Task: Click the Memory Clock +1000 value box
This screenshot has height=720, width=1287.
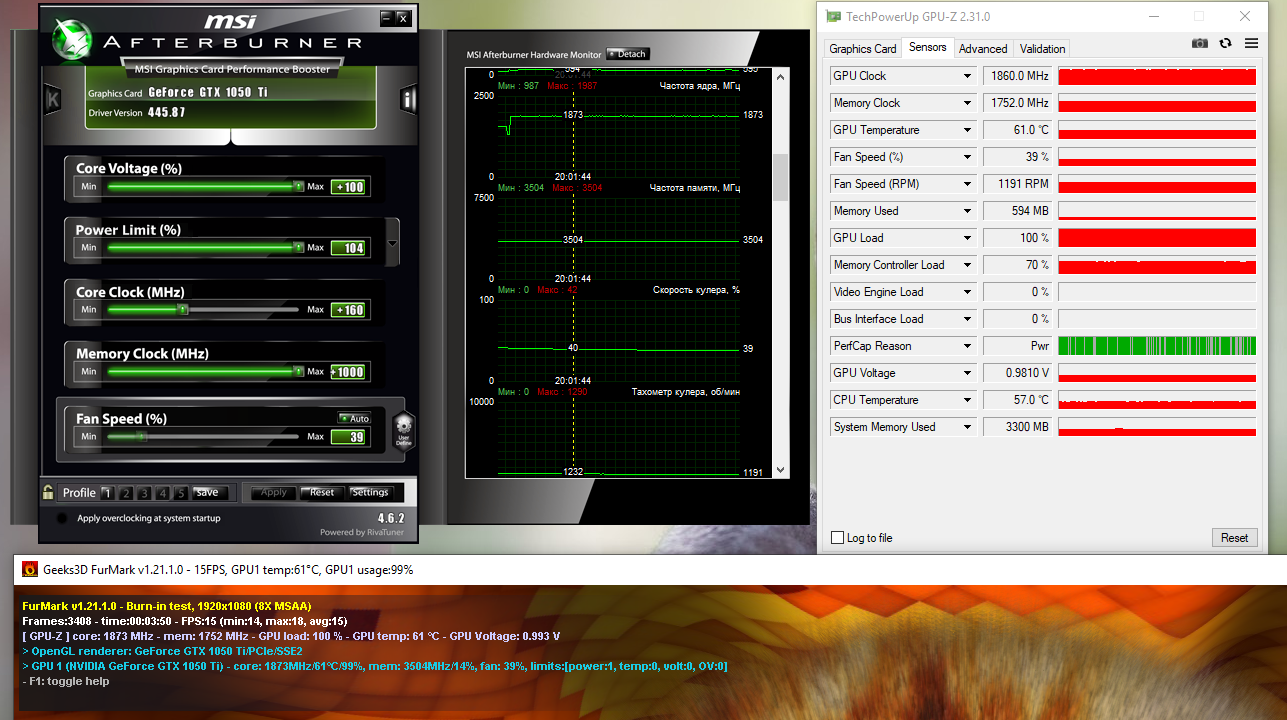Action: 349,372
